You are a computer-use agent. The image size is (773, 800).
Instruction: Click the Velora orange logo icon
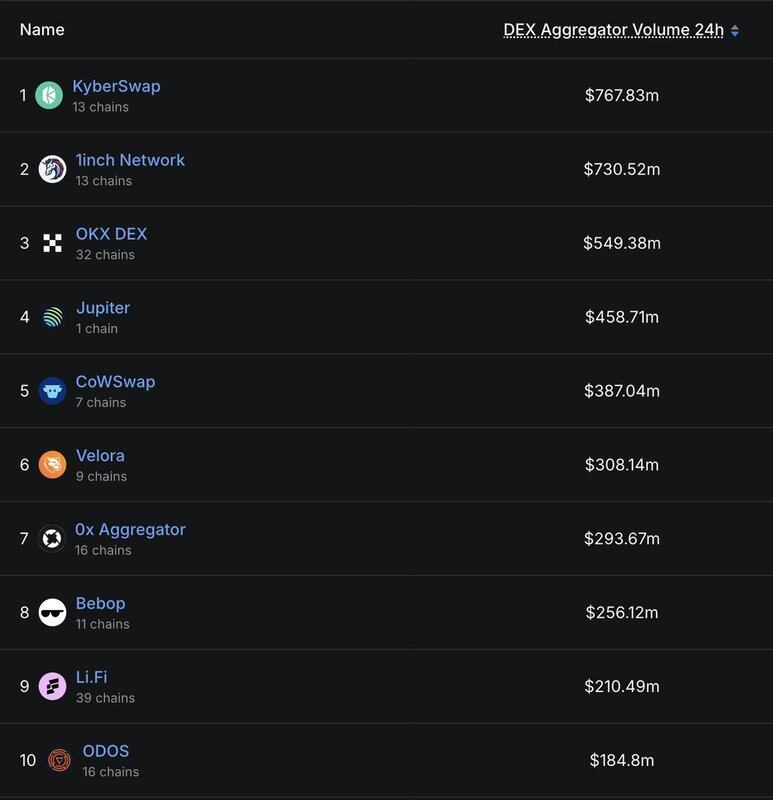(x=52, y=465)
